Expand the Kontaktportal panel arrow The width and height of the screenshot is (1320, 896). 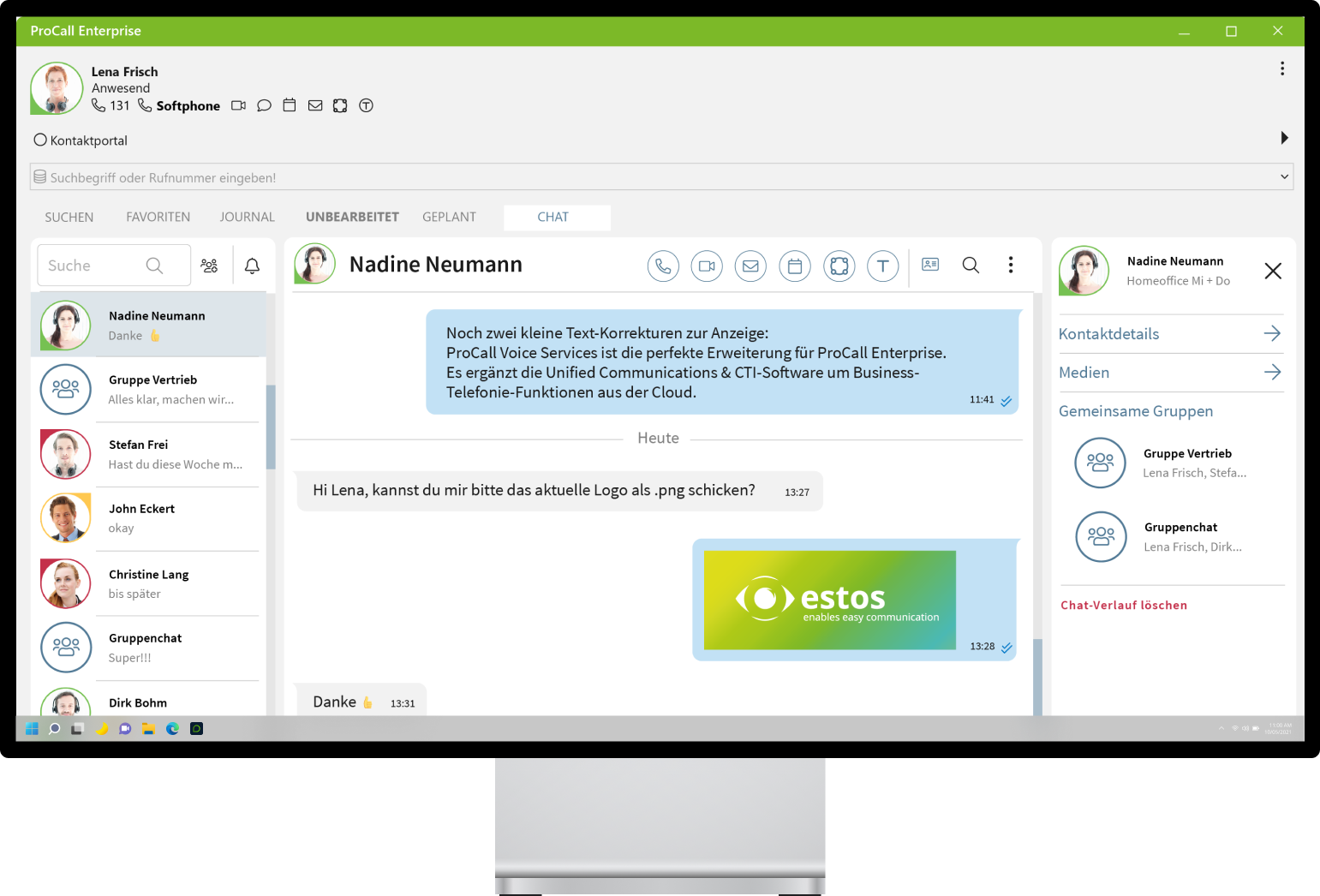click(1284, 138)
